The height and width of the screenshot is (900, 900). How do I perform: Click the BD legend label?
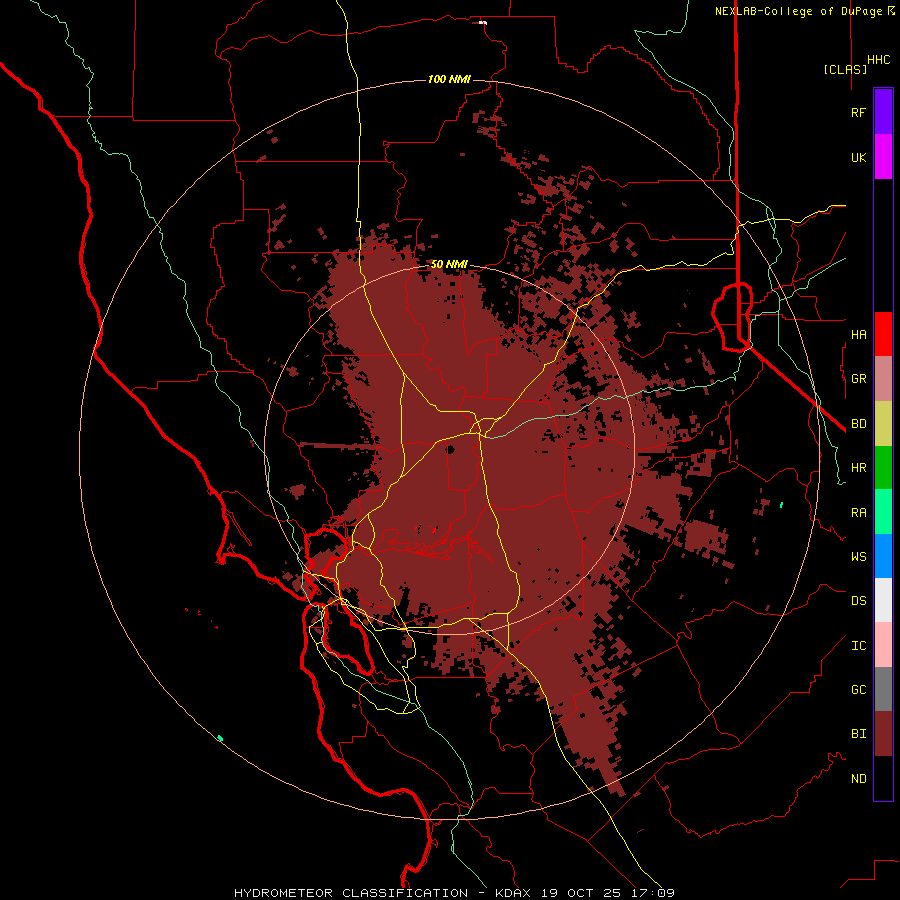859,424
